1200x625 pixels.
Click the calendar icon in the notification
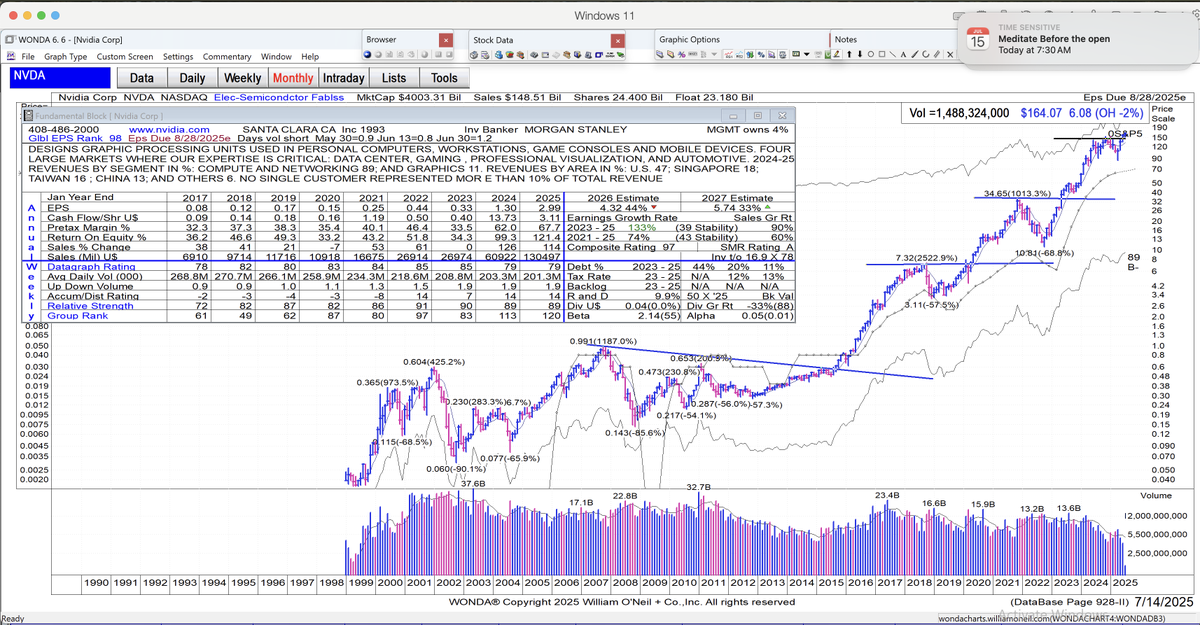coord(977,38)
